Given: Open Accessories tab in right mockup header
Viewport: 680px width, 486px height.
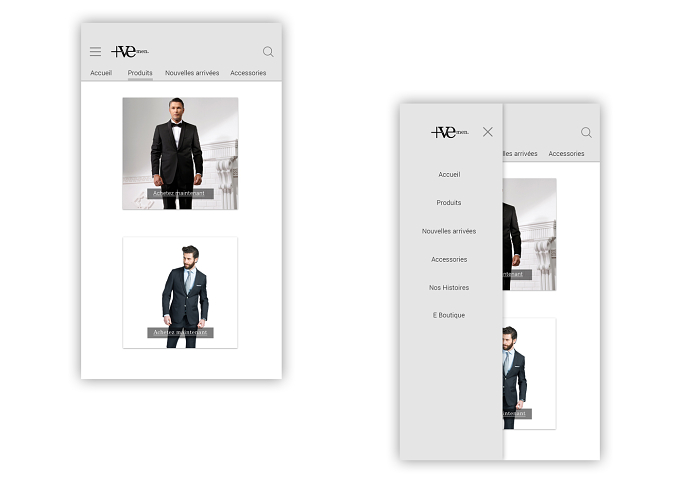Looking at the screenshot, I should 566,153.
